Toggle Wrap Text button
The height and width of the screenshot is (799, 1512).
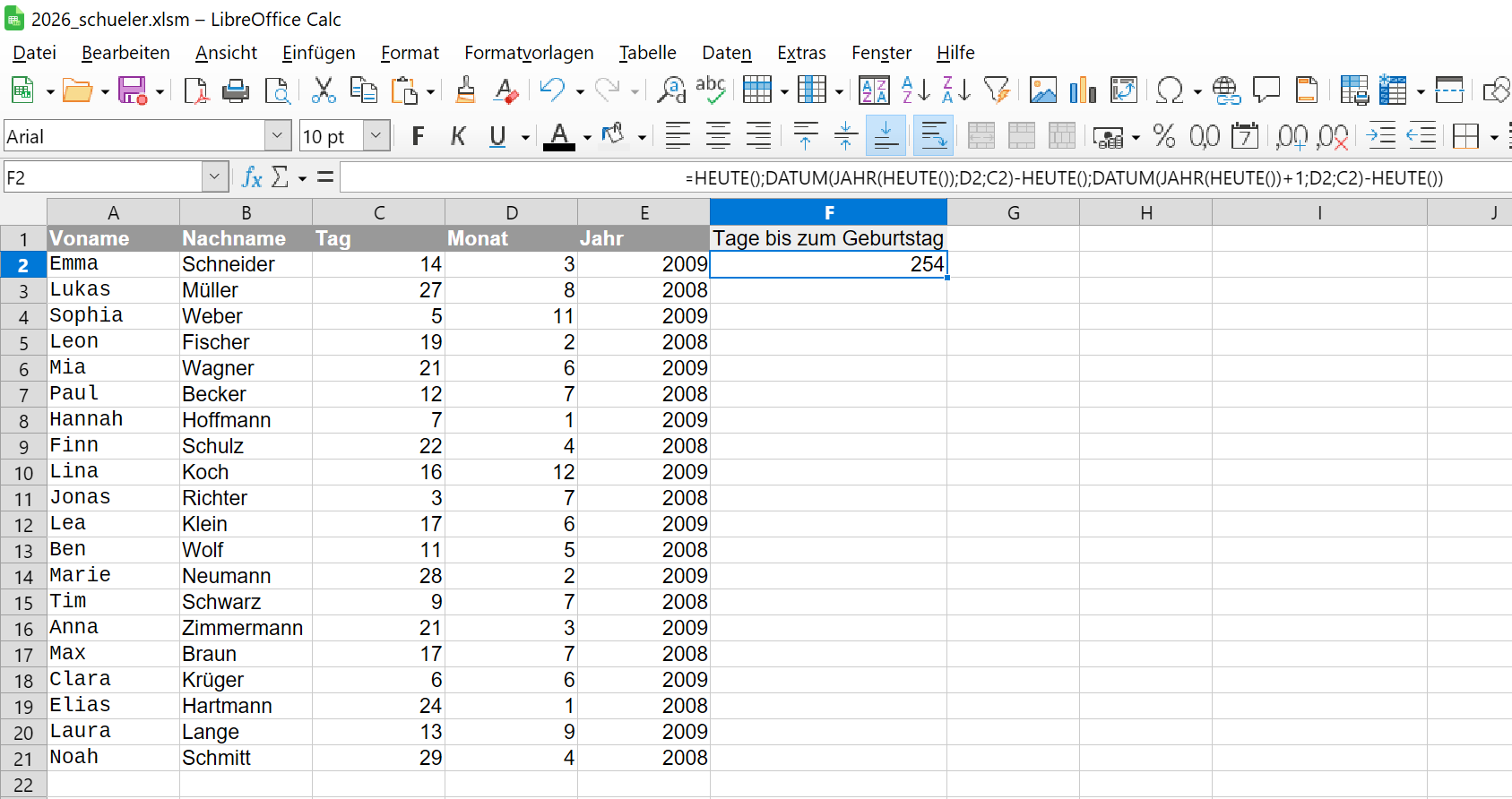coord(933,136)
